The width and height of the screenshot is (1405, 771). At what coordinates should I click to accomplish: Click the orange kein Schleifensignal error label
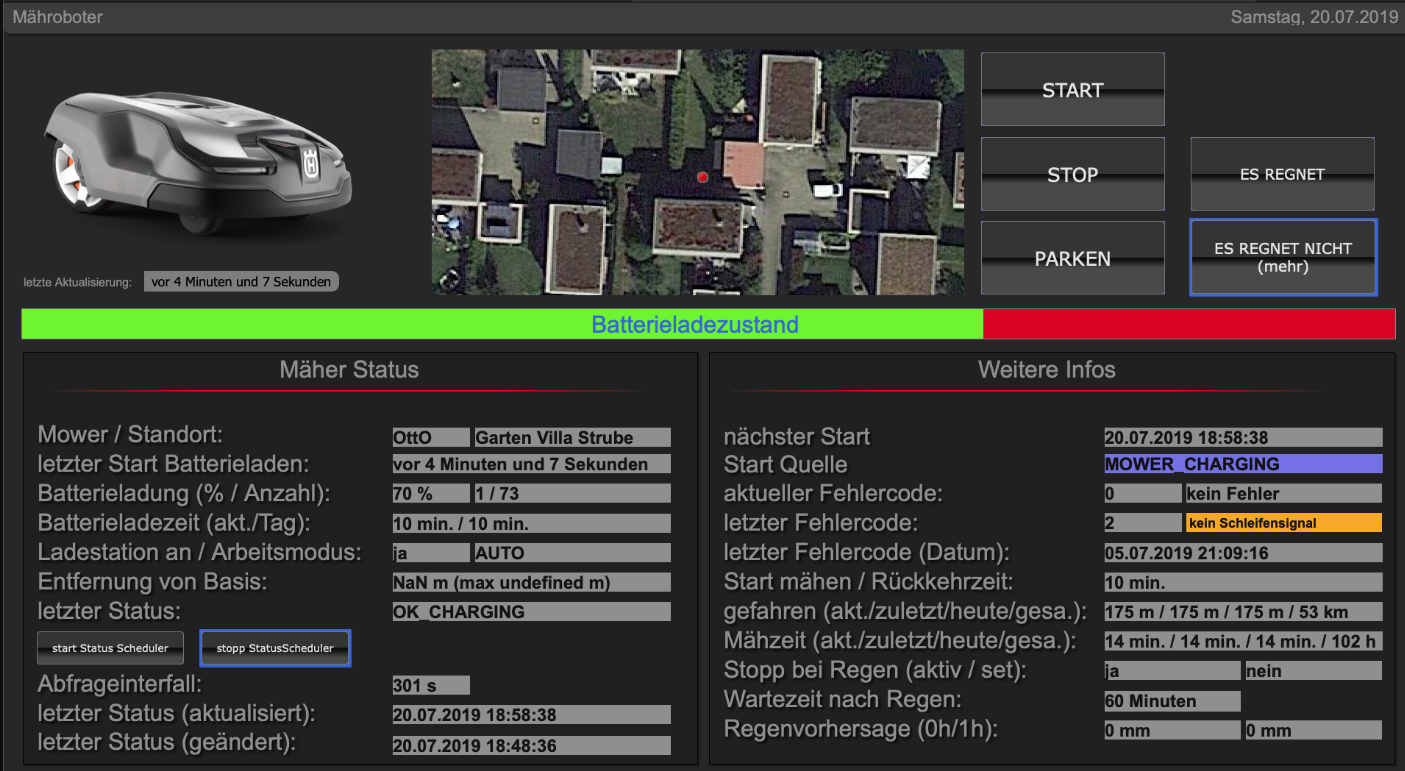[x=1283, y=523]
